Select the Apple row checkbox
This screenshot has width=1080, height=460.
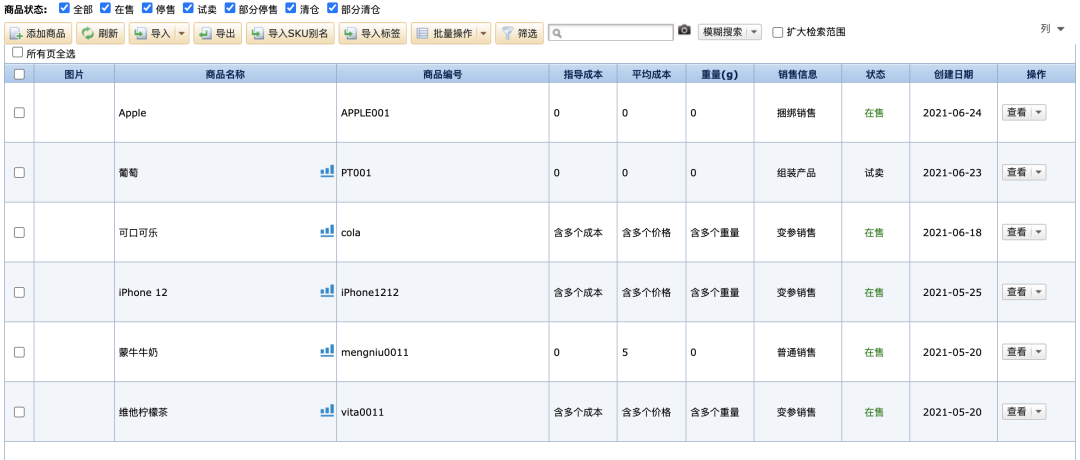pyautogui.click(x=19, y=113)
